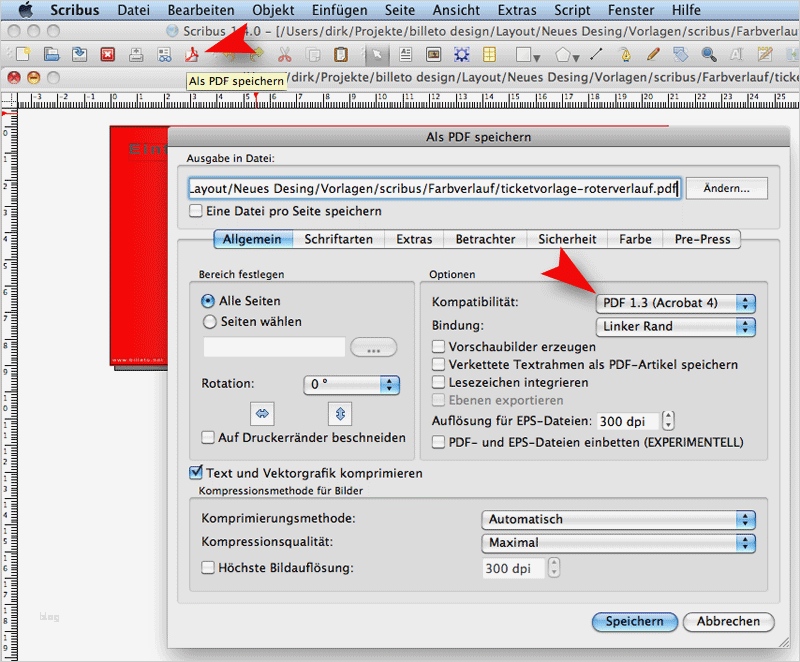
Task: Click the page range ellipsis button
Action: pos(373,347)
